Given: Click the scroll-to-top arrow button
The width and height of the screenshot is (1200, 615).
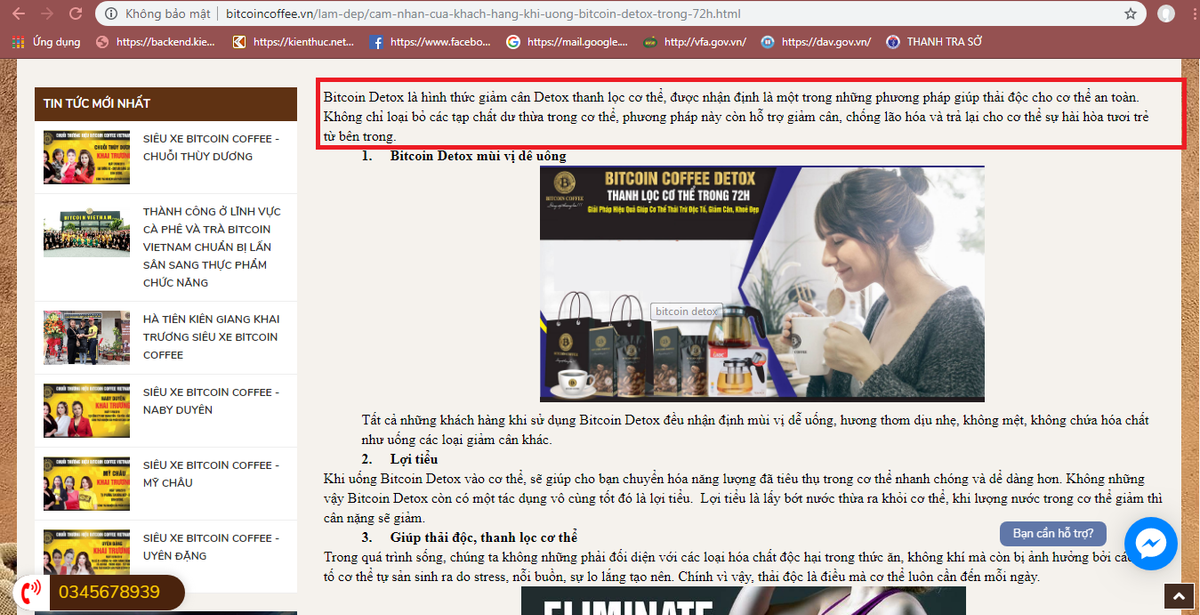Looking at the screenshot, I should pyautogui.click(x=1179, y=597).
